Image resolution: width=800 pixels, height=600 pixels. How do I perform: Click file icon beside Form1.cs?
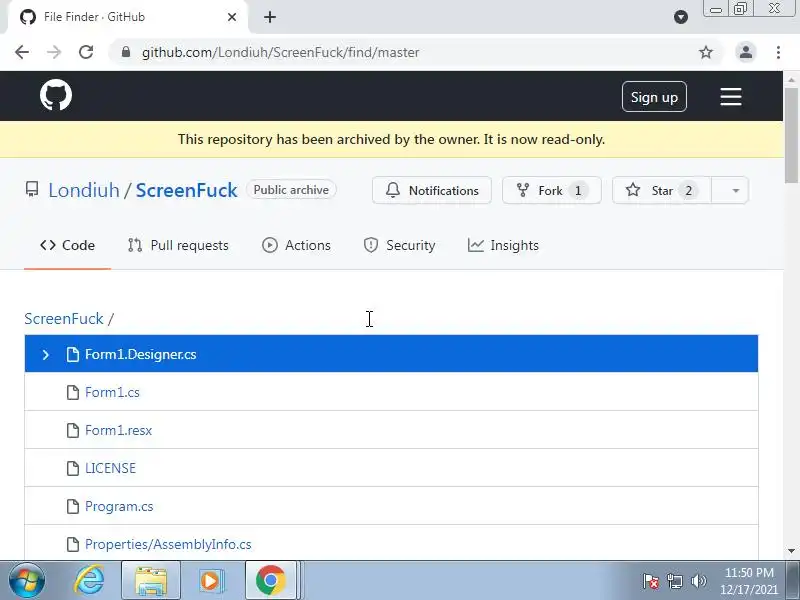pyautogui.click(x=73, y=392)
